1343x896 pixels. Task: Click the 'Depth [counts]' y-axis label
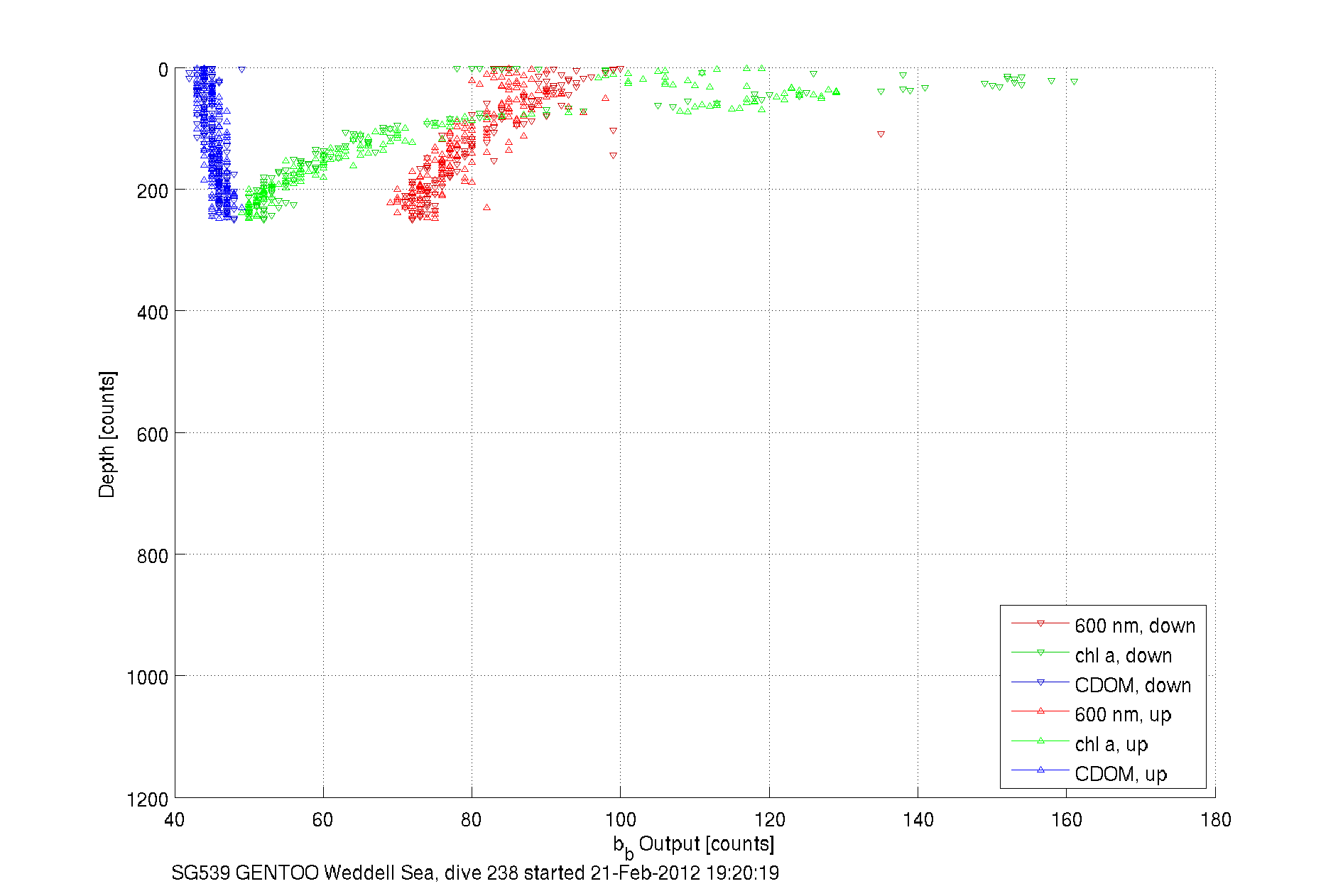pyautogui.click(x=107, y=434)
